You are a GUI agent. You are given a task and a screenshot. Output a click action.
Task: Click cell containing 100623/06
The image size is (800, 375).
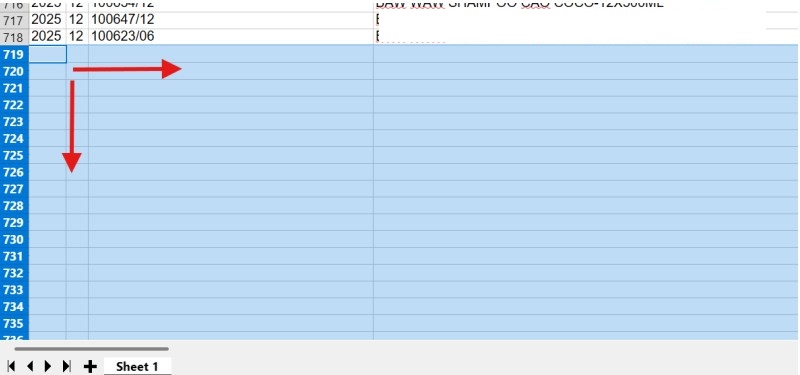(x=231, y=37)
